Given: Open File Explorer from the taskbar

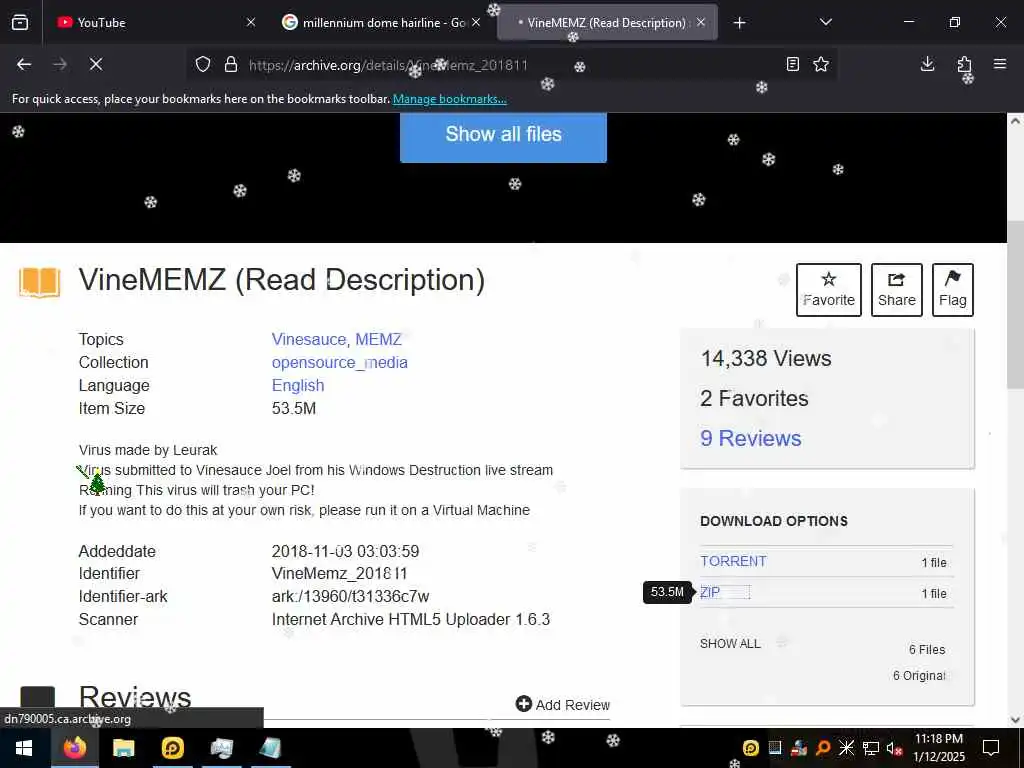Looking at the screenshot, I should click(x=123, y=748).
